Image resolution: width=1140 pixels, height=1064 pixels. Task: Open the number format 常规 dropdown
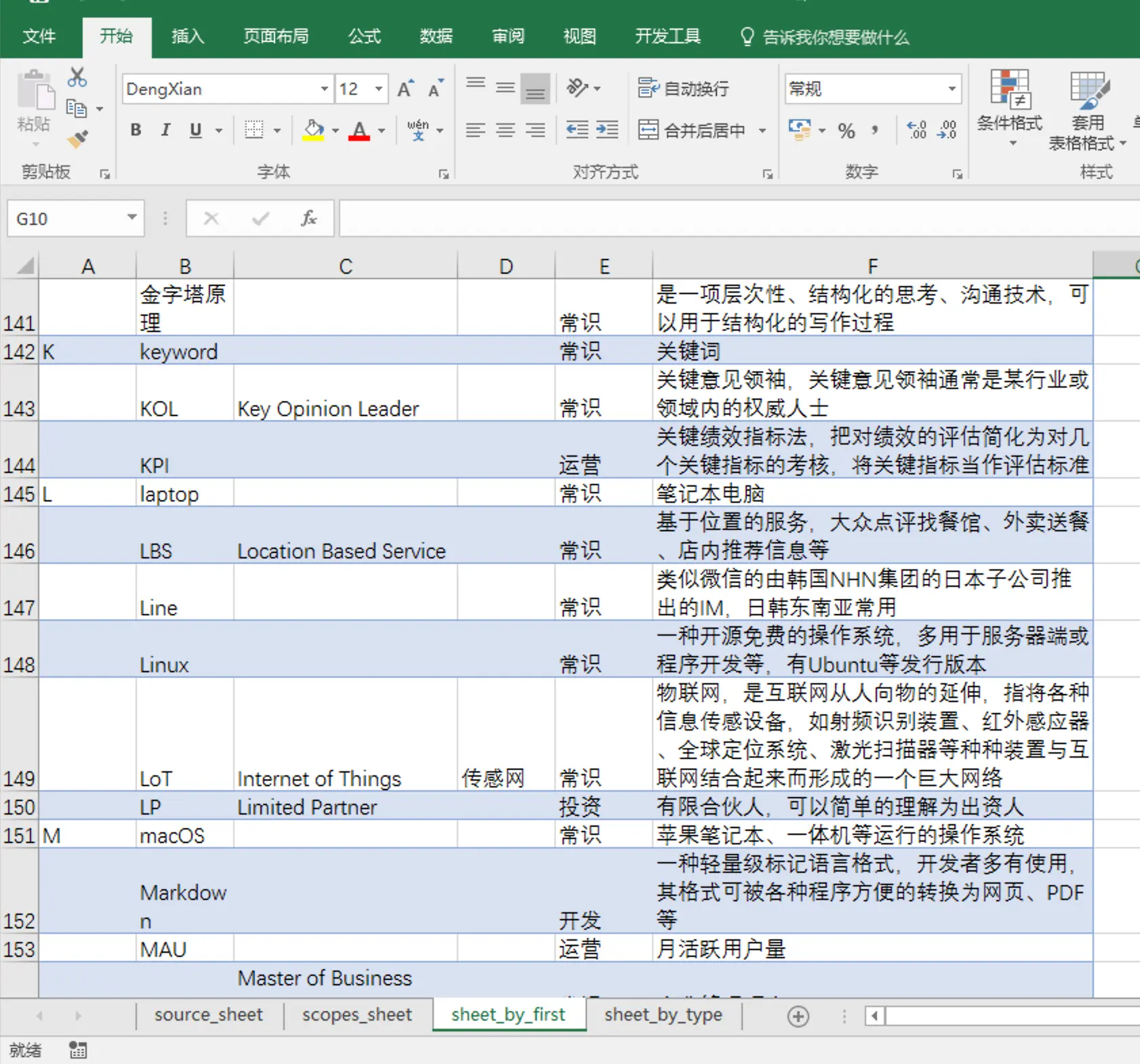[x=952, y=89]
